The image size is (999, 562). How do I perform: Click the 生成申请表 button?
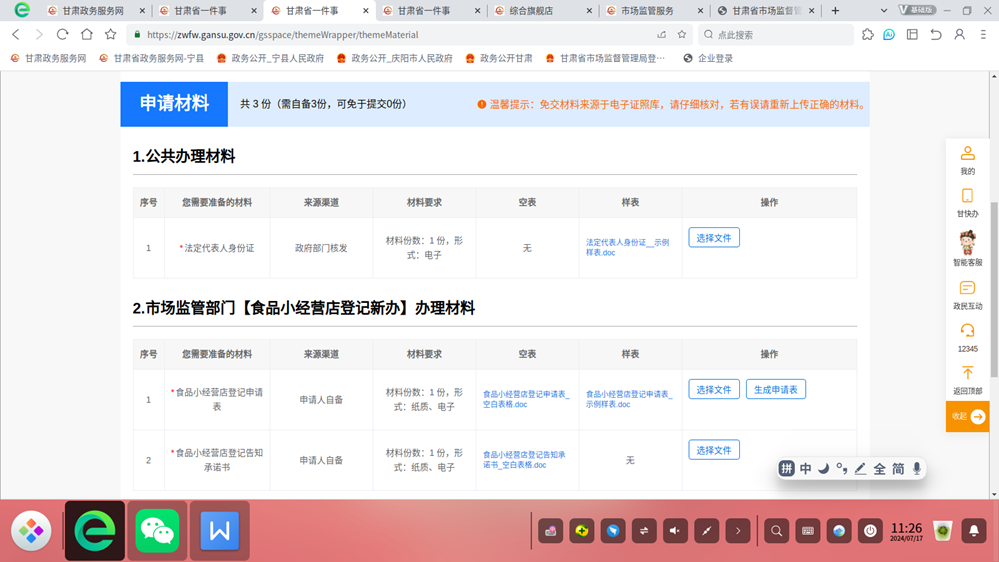[x=775, y=389]
